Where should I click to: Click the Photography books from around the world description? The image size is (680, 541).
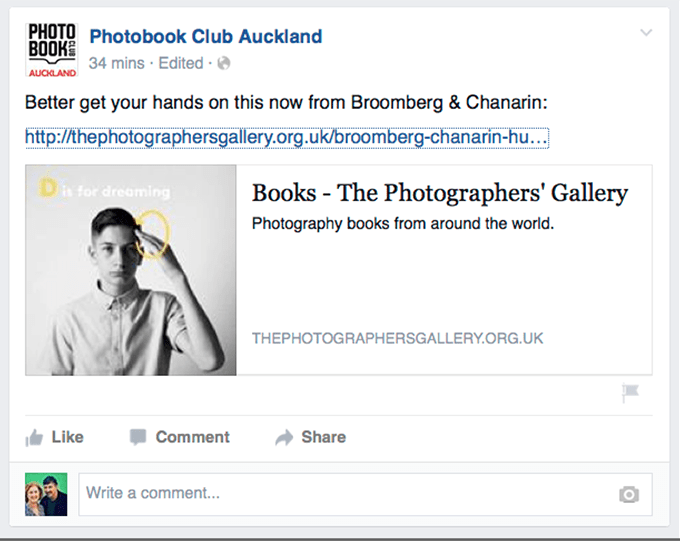[403, 223]
